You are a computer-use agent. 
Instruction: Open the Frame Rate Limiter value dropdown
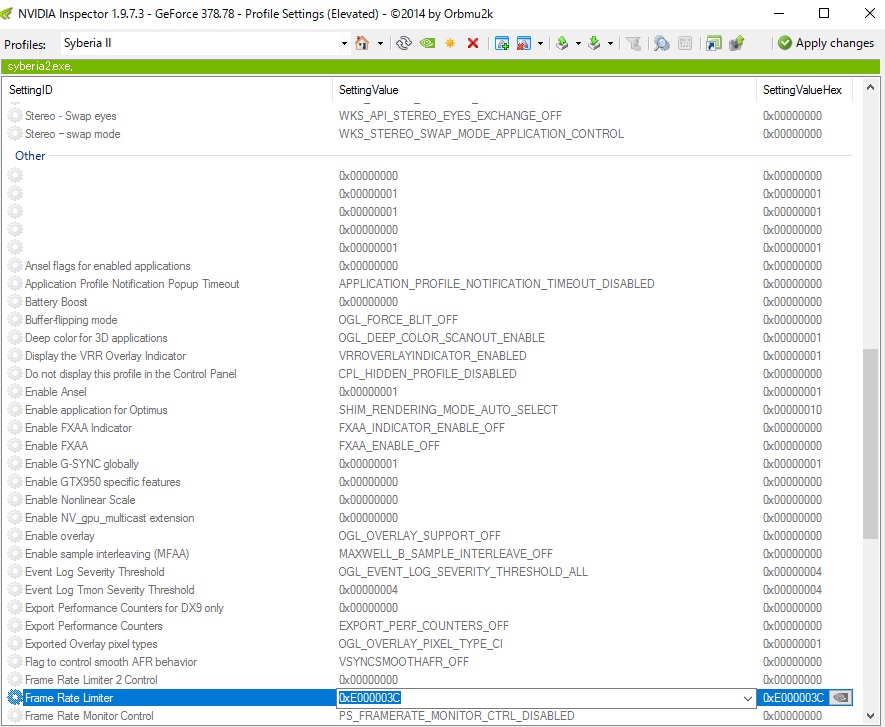pyautogui.click(x=748, y=698)
